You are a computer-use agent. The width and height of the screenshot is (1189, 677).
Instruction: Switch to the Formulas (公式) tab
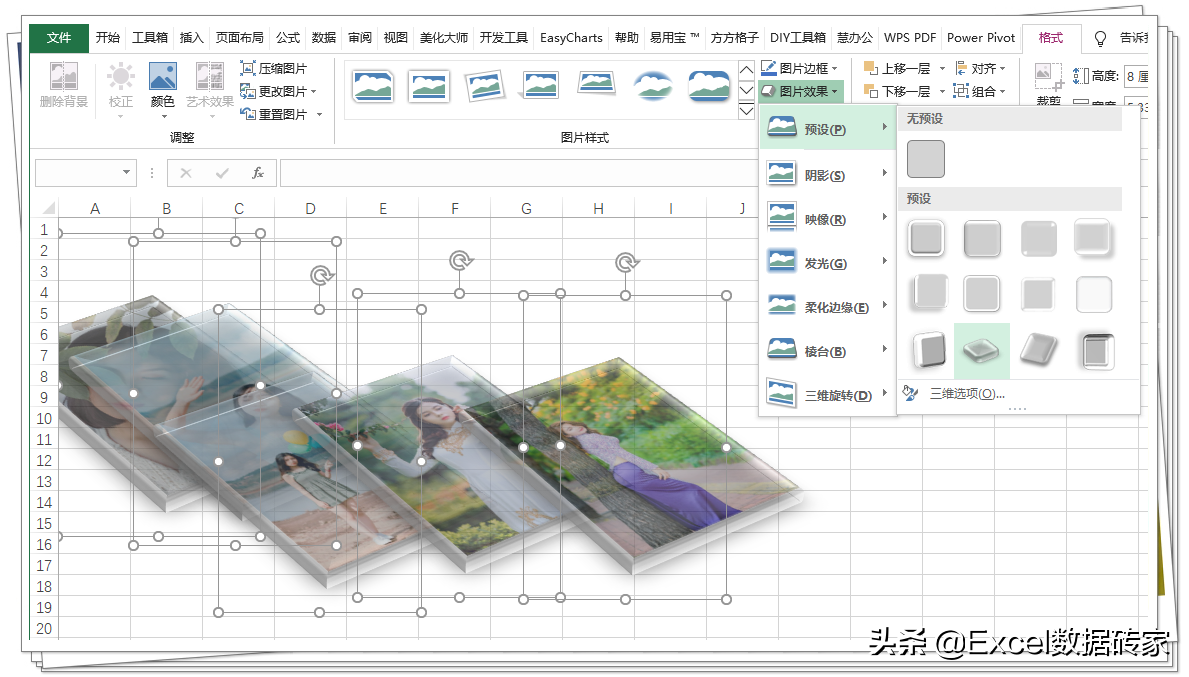(287, 37)
